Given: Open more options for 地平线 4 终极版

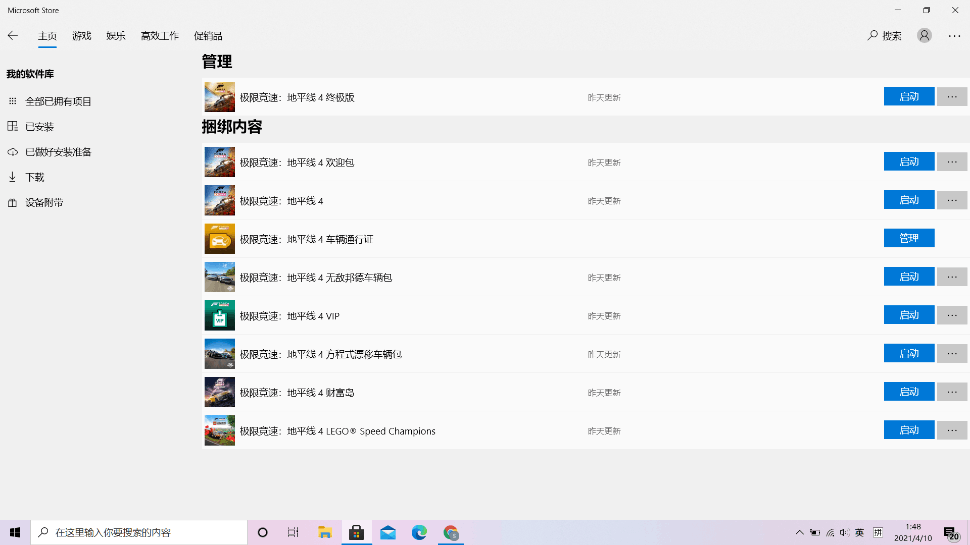Looking at the screenshot, I should (952, 97).
